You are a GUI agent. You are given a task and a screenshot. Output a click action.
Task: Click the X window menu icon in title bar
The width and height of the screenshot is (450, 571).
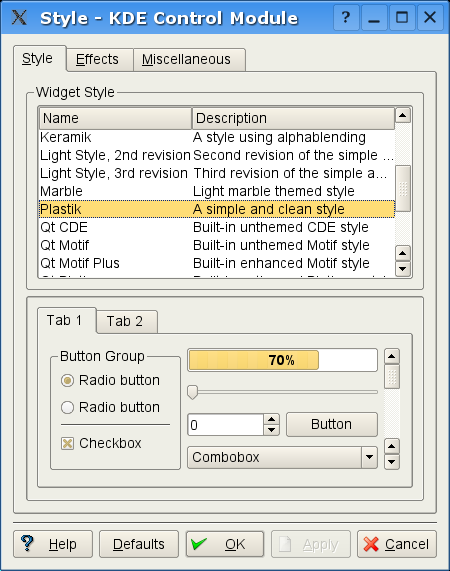pos(19,17)
